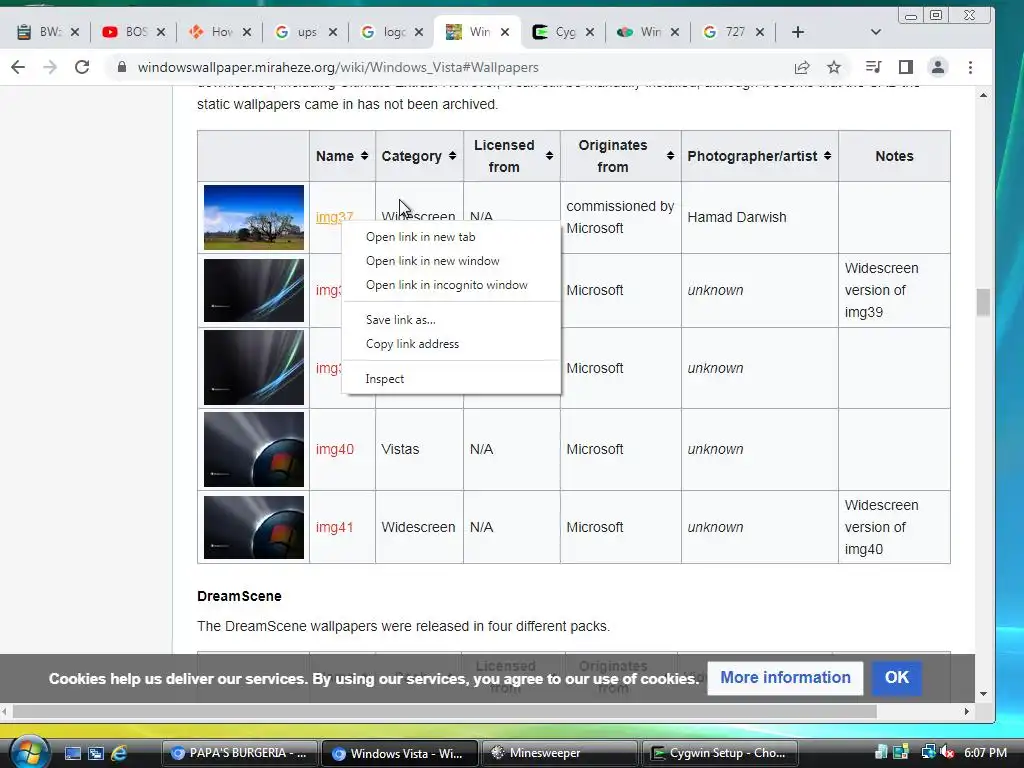Switch to the YouTube BOS tab

coord(125,32)
